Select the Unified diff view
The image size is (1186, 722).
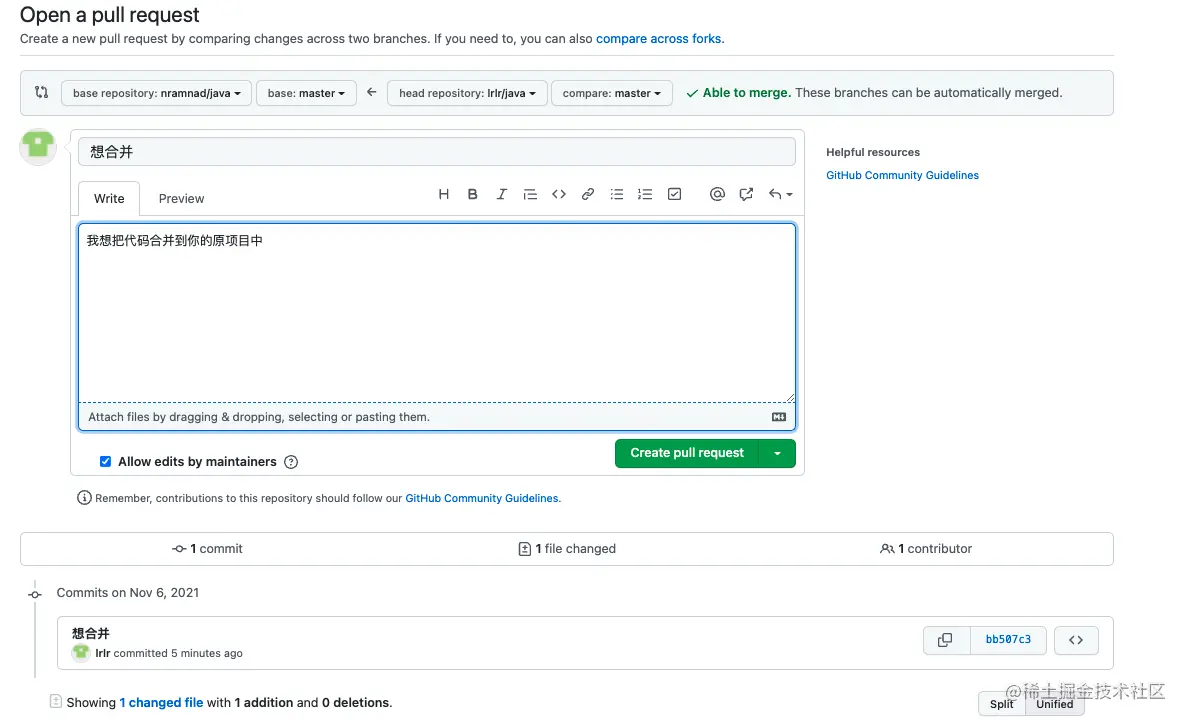tap(1054, 704)
